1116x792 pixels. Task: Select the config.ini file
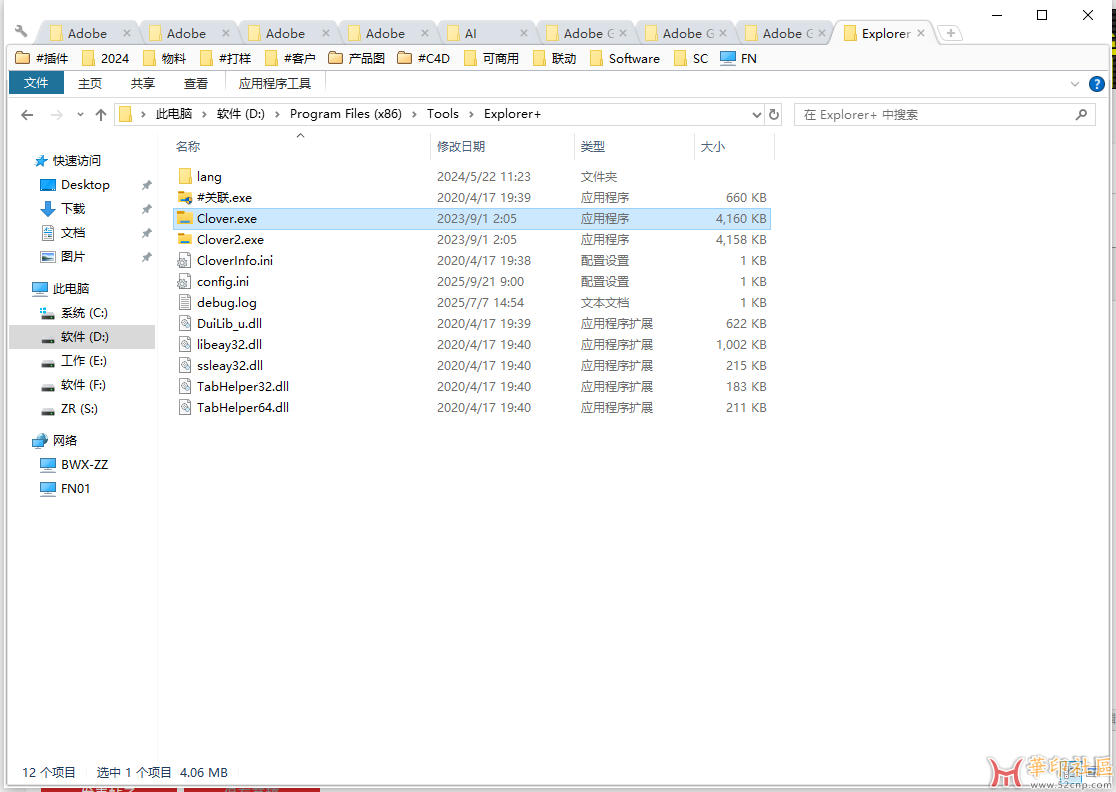pyautogui.click(x=223, y=282)
